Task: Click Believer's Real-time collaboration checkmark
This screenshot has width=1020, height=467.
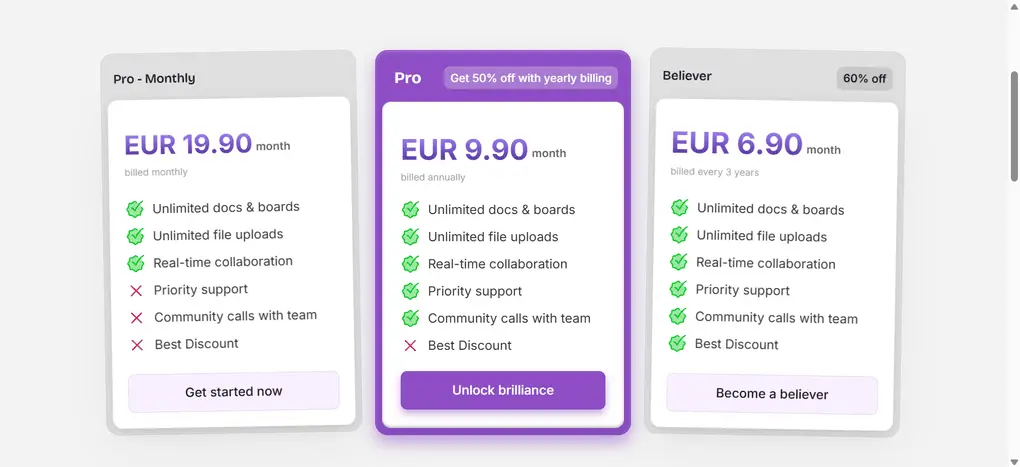Action: [678, 262]
